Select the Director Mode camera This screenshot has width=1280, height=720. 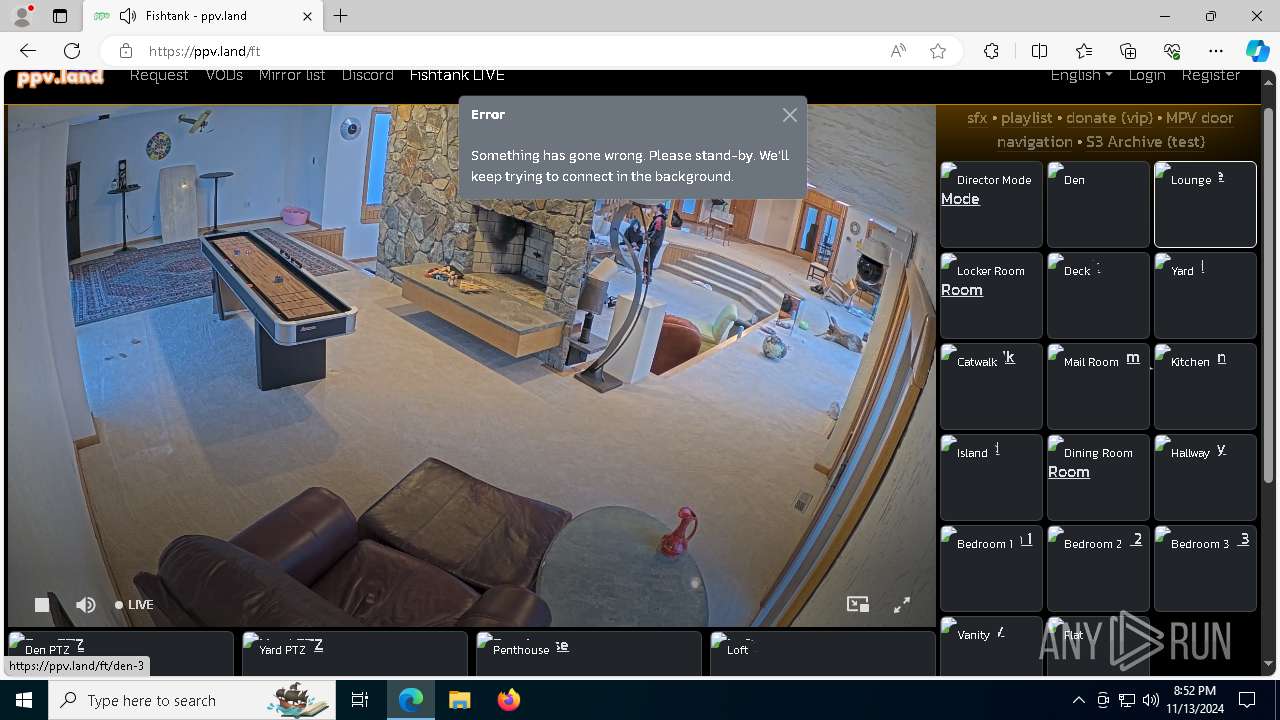click(991, 204)
